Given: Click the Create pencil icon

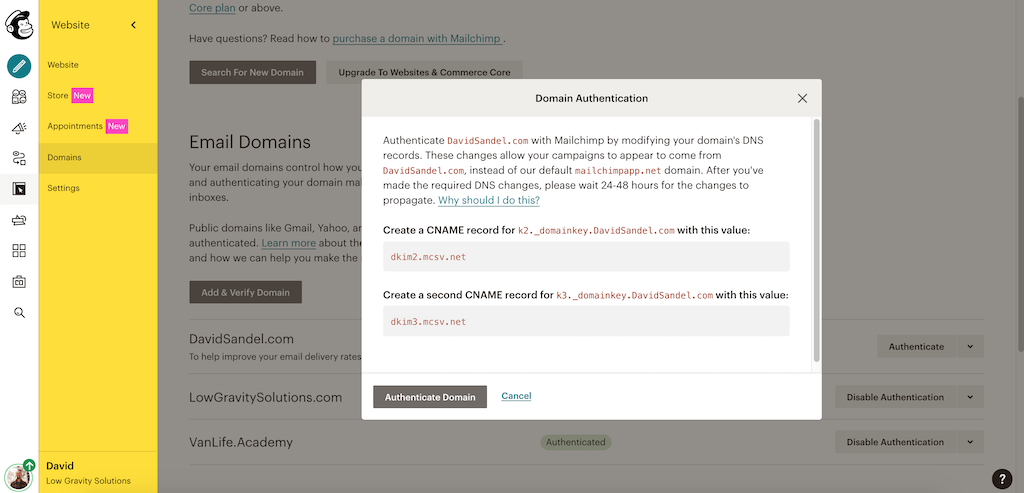Looking at the screenshot, I should click(19, 65).
